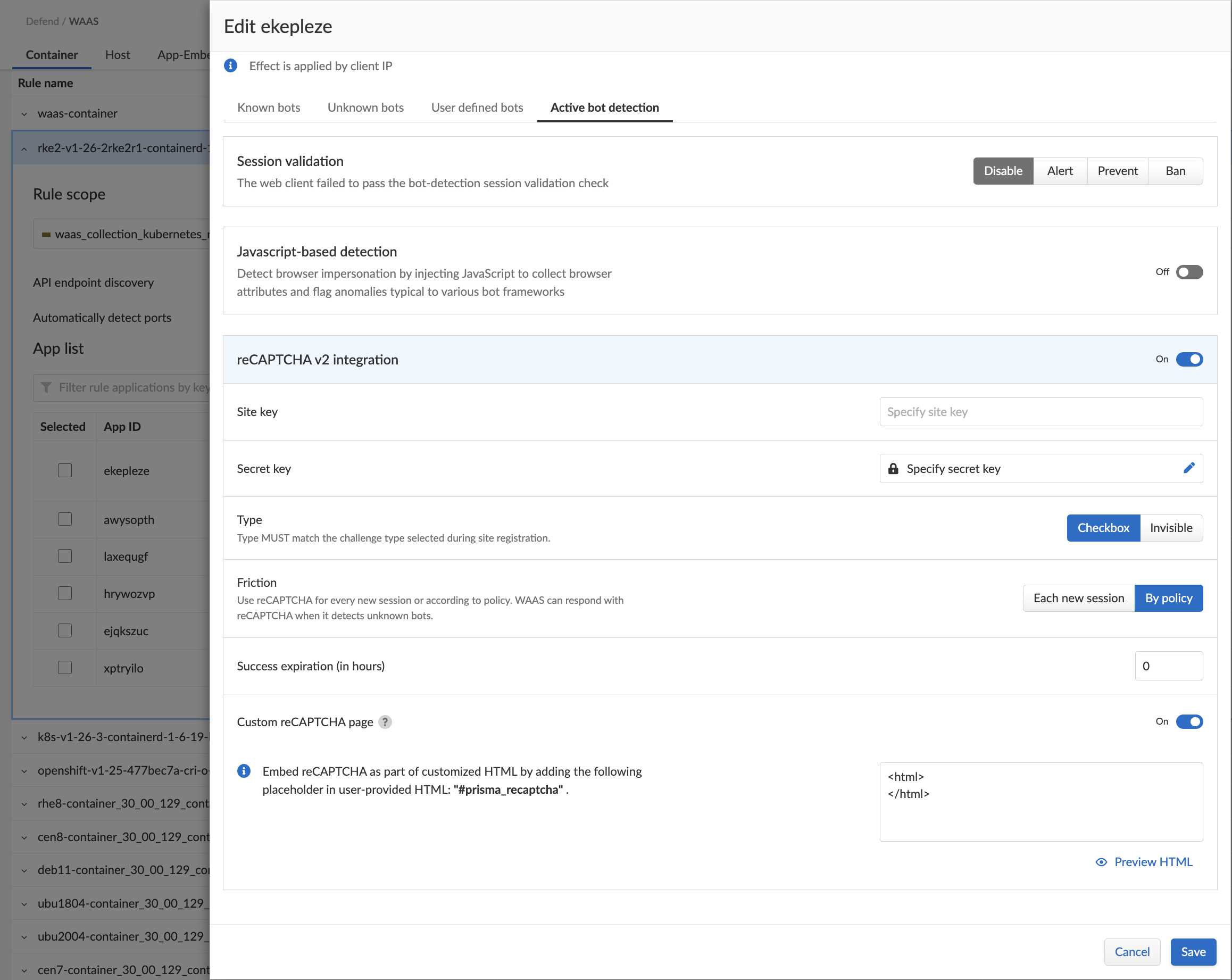The image size is (1232, 980).
Task: Toggle Javascript-based detection switch
Action: pos(1188,272)
